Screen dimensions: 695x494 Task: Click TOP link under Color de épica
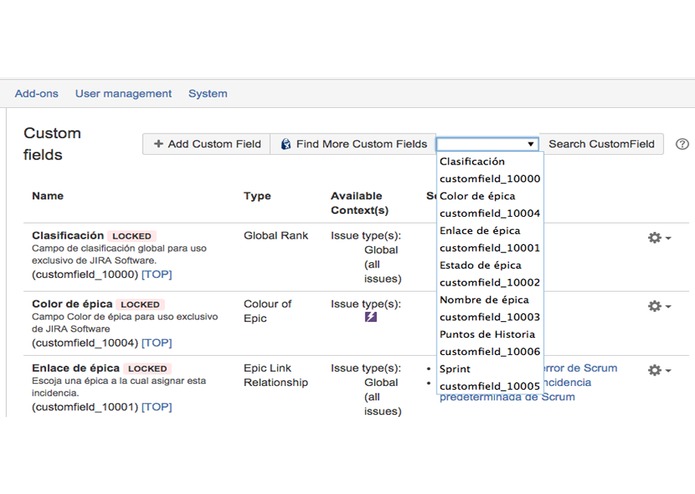tap(156, 342)
